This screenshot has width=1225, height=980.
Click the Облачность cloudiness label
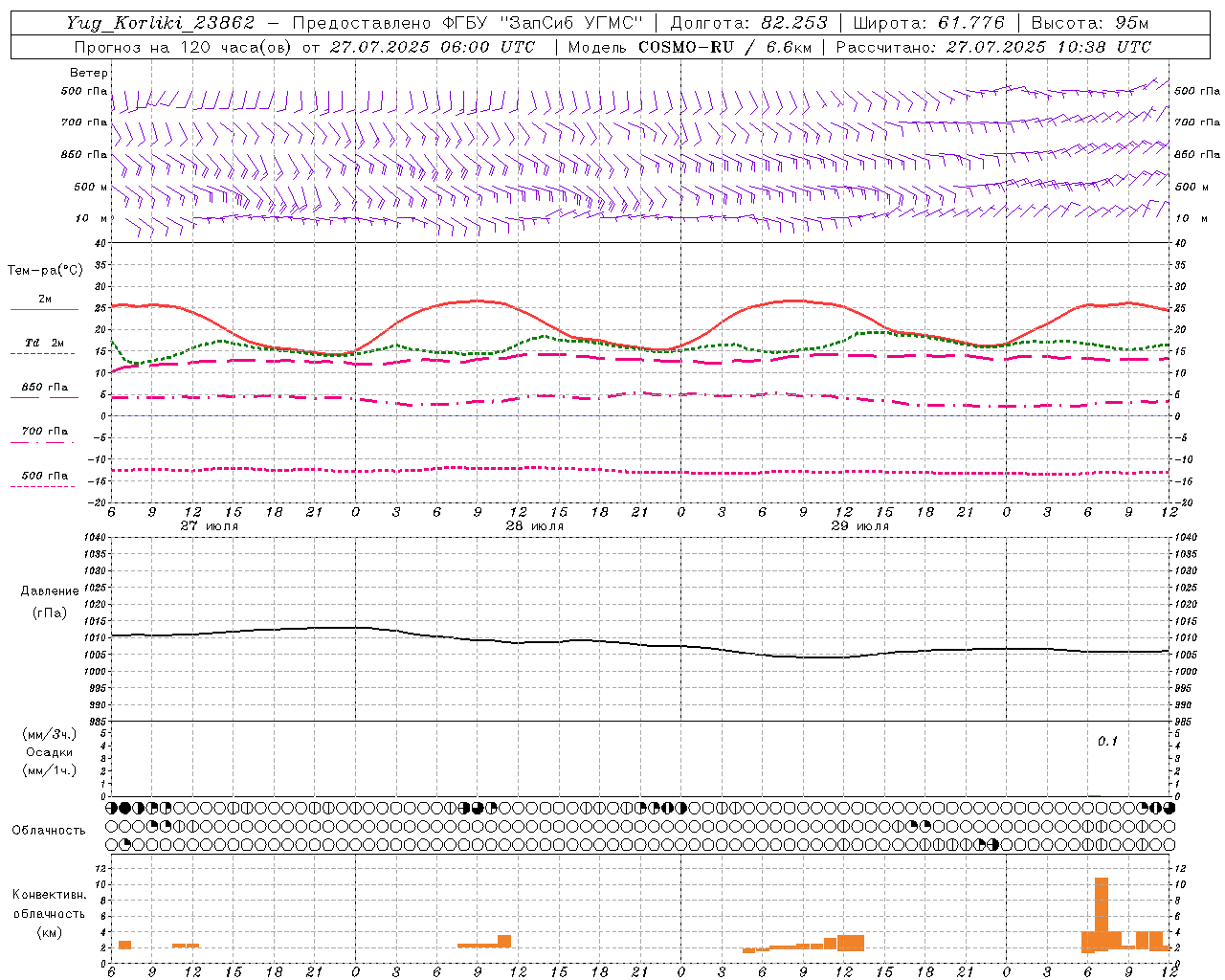point(49,830)
